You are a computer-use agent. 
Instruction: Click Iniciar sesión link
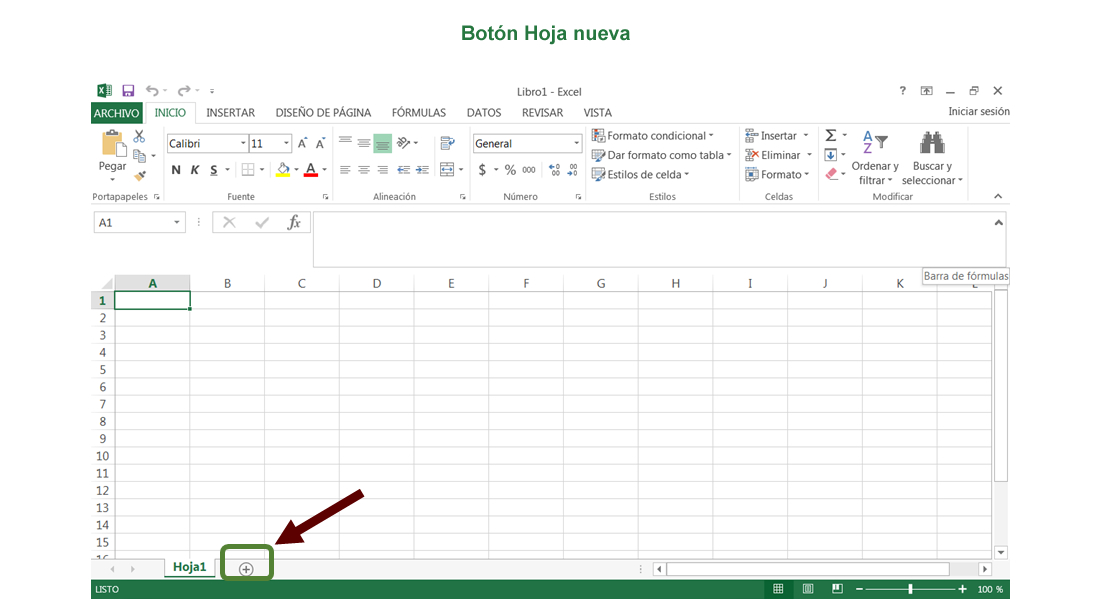(x=979, y=112)
